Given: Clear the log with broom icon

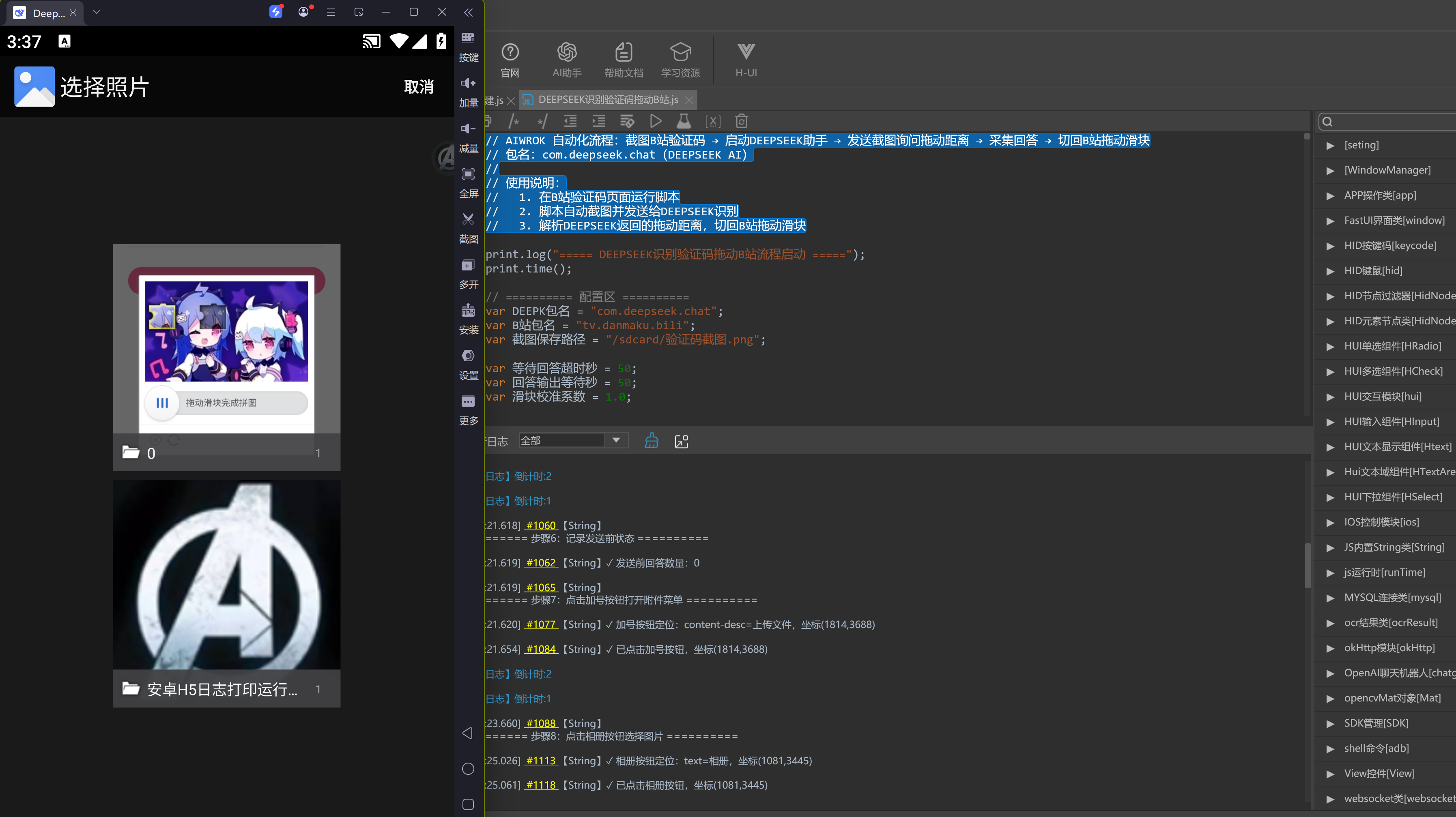Looking at the screenshot, I should [652, 441].
